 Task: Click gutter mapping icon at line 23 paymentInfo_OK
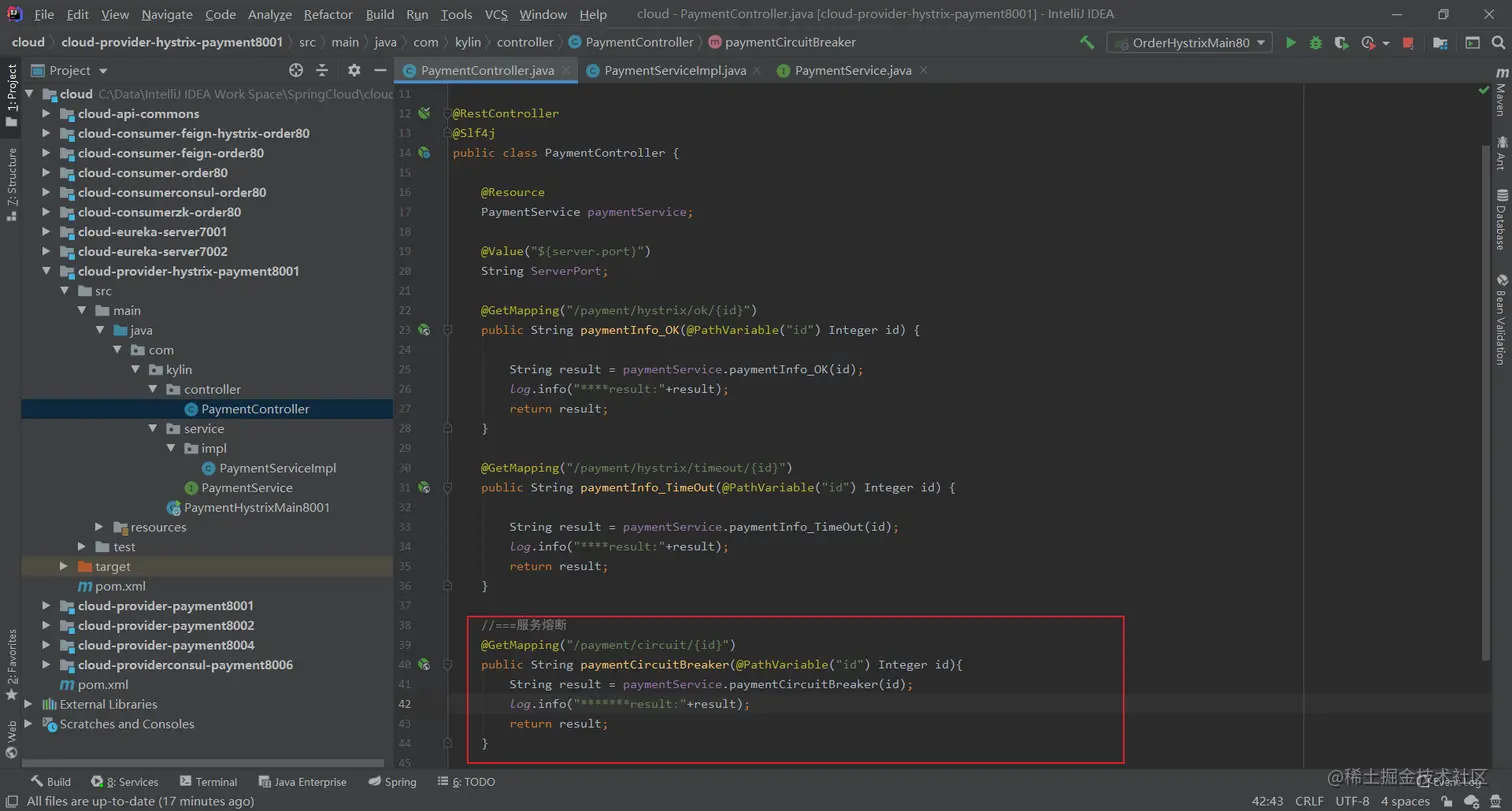424,330
